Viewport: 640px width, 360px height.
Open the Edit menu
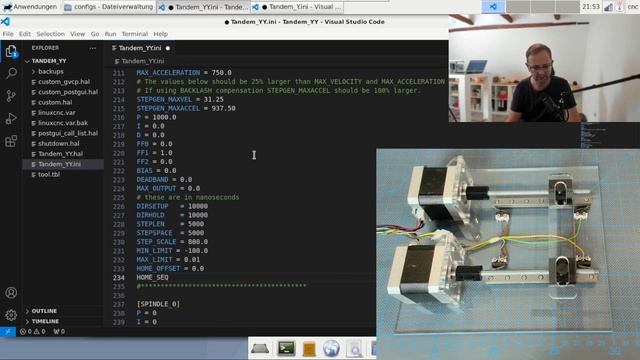pyautogui.click(x=25, y=34)
